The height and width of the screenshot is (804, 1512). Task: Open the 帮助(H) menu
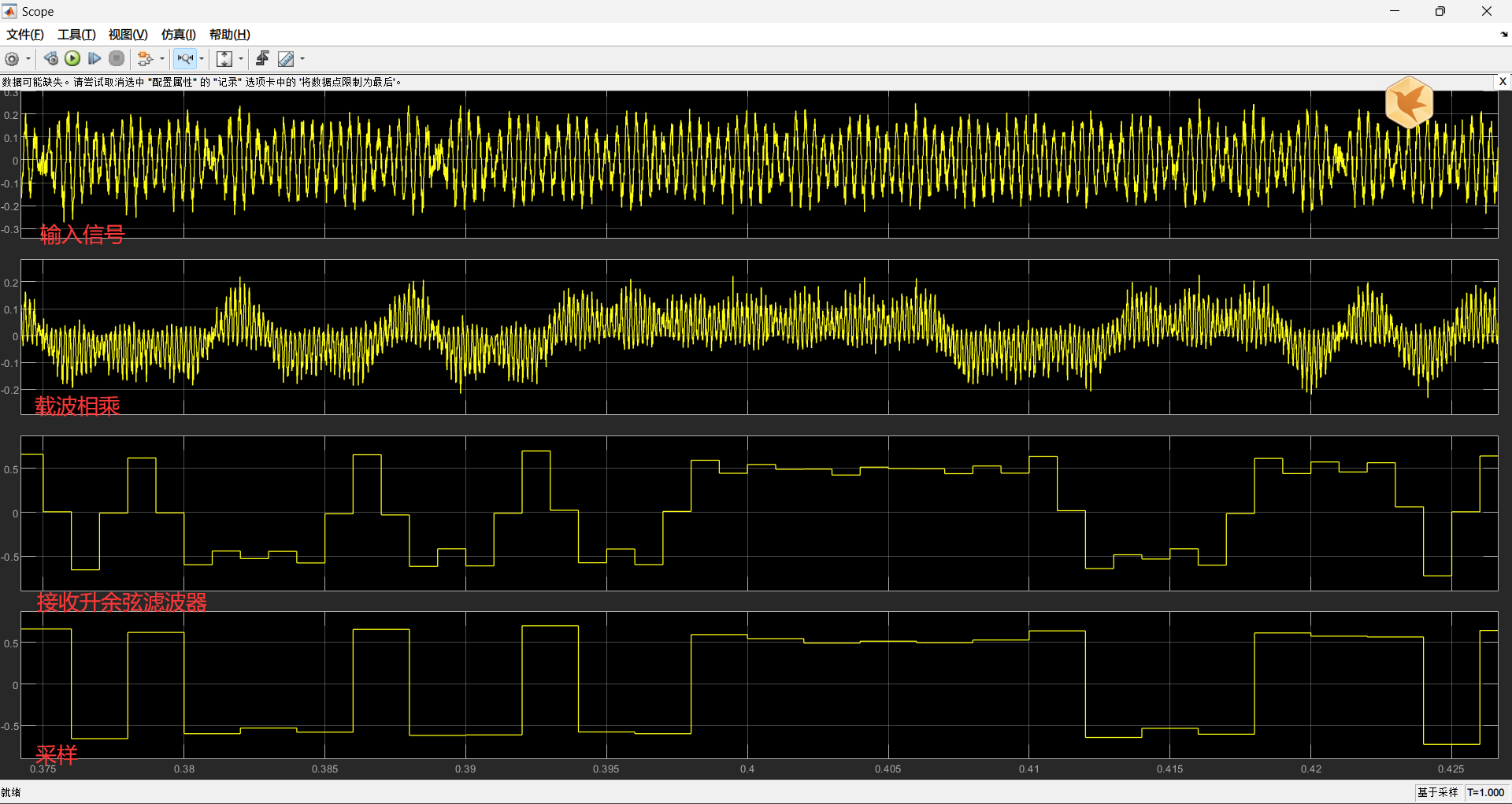(229, 35)
